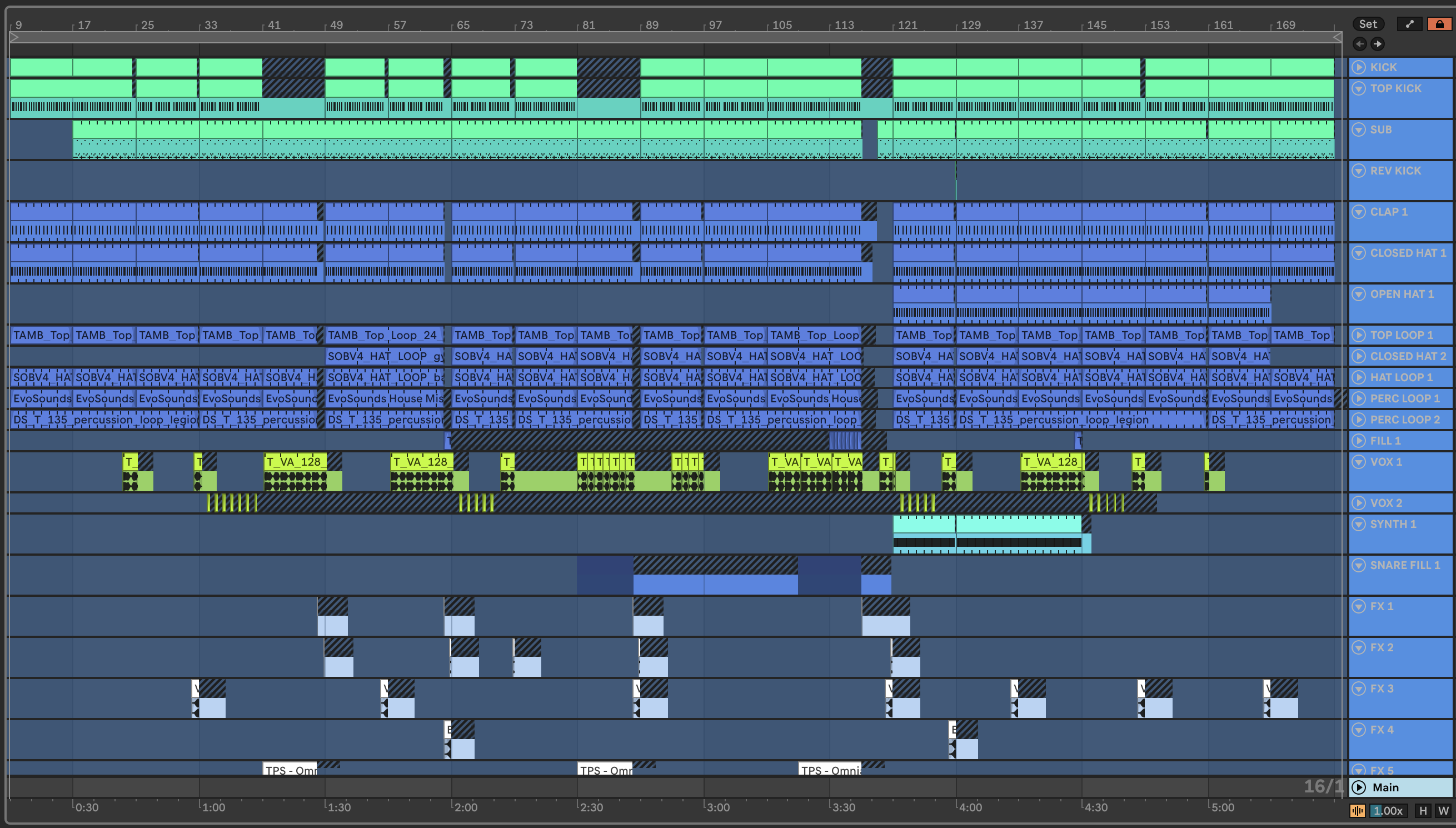This screenshot has width=1456, height=828.
Task: Unfold the CLOSED HAT 2 track
Action: pos(1359,356)
